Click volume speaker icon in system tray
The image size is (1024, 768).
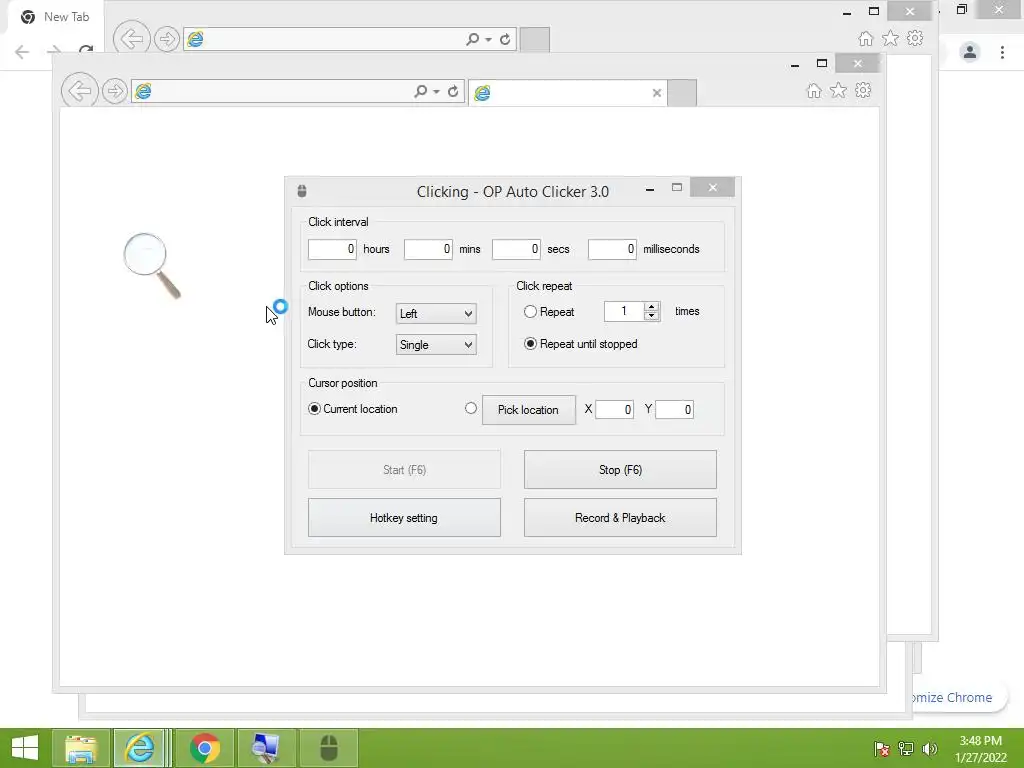click(930, 749)
